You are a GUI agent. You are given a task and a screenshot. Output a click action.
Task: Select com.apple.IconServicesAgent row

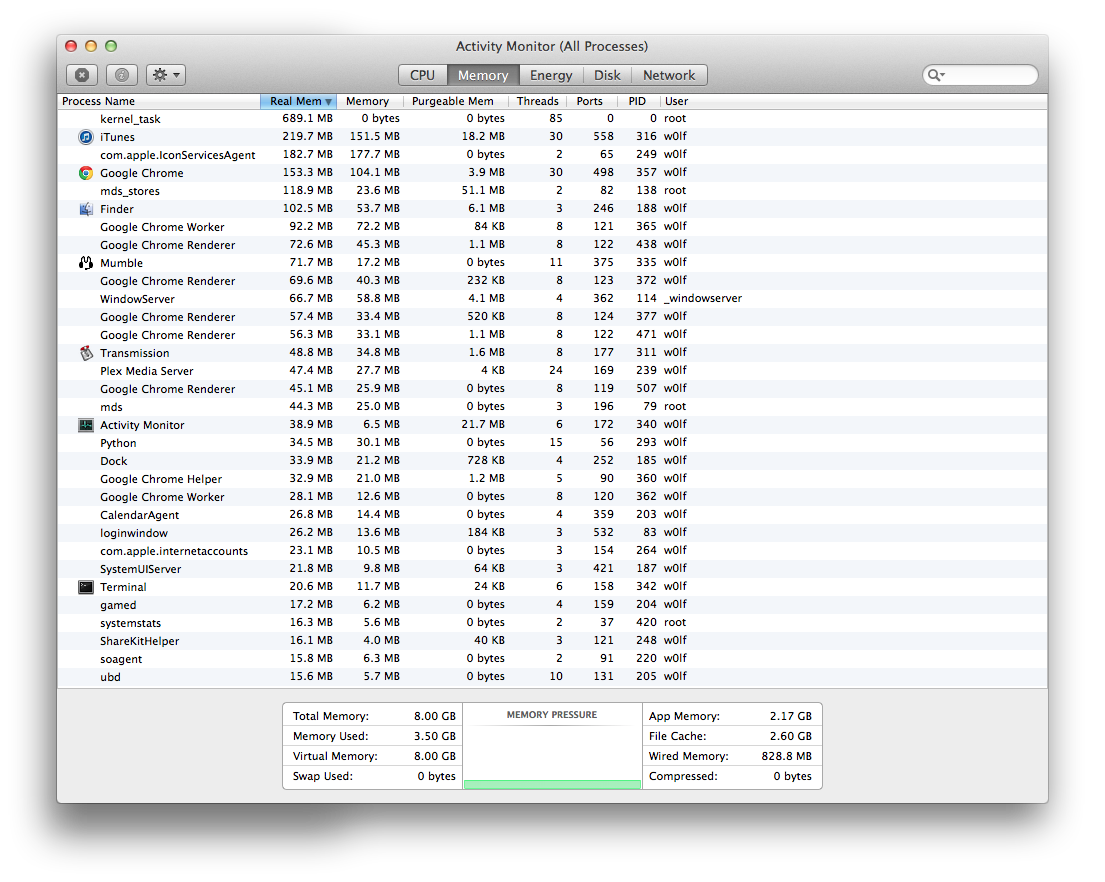pyautogui.click(x=552, y=154)
